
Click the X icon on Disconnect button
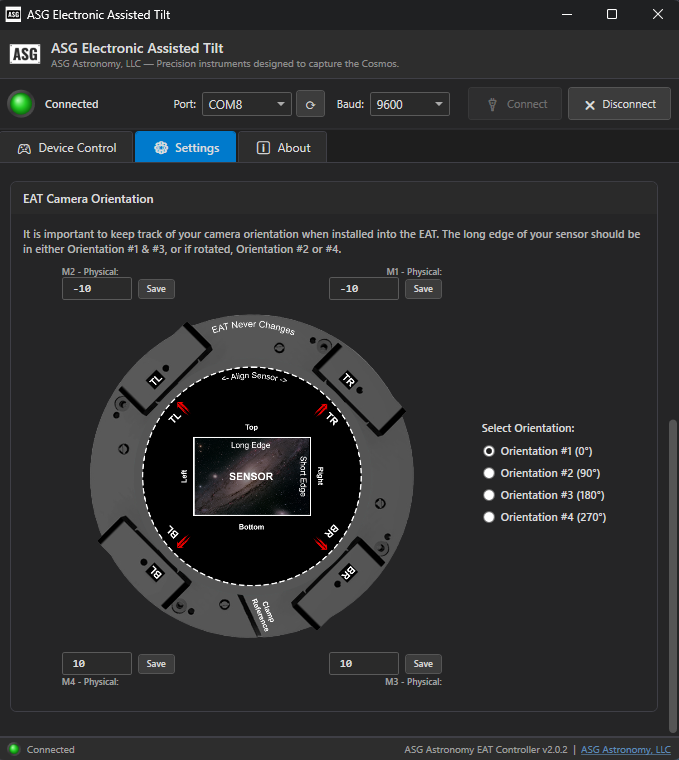tap(590, 104)
